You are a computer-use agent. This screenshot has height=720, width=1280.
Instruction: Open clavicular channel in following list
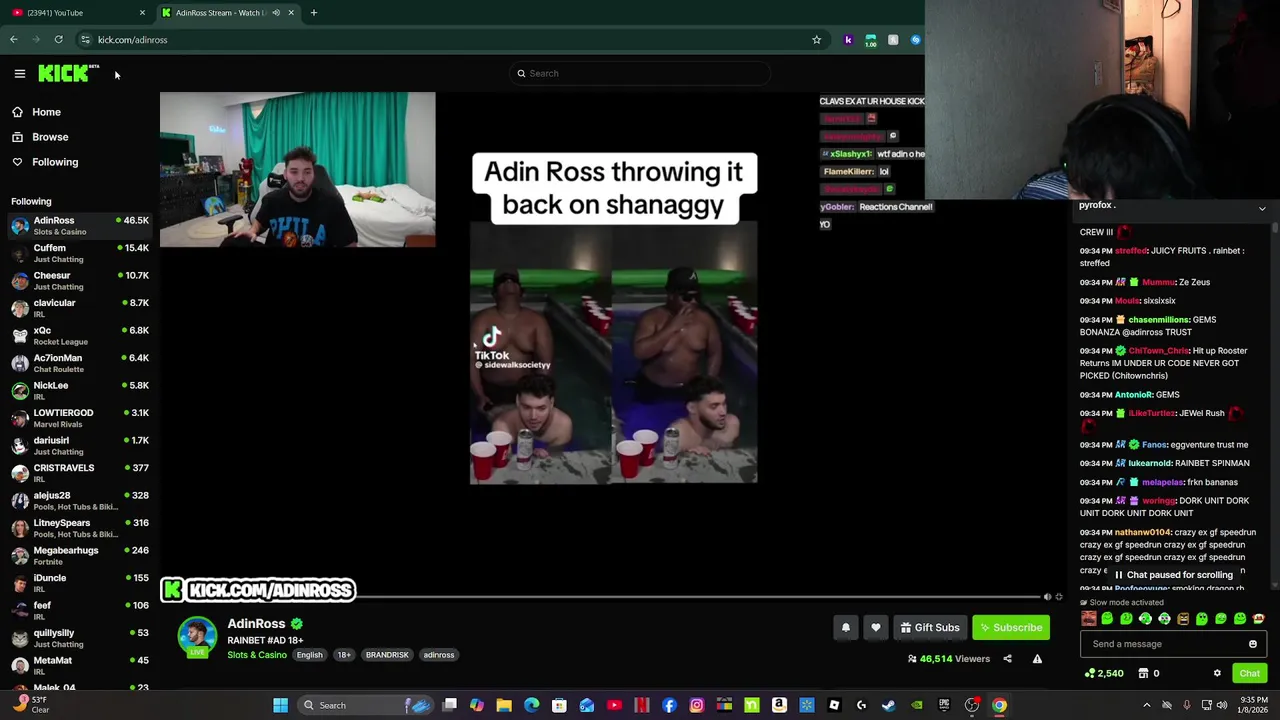pos(80,308)
